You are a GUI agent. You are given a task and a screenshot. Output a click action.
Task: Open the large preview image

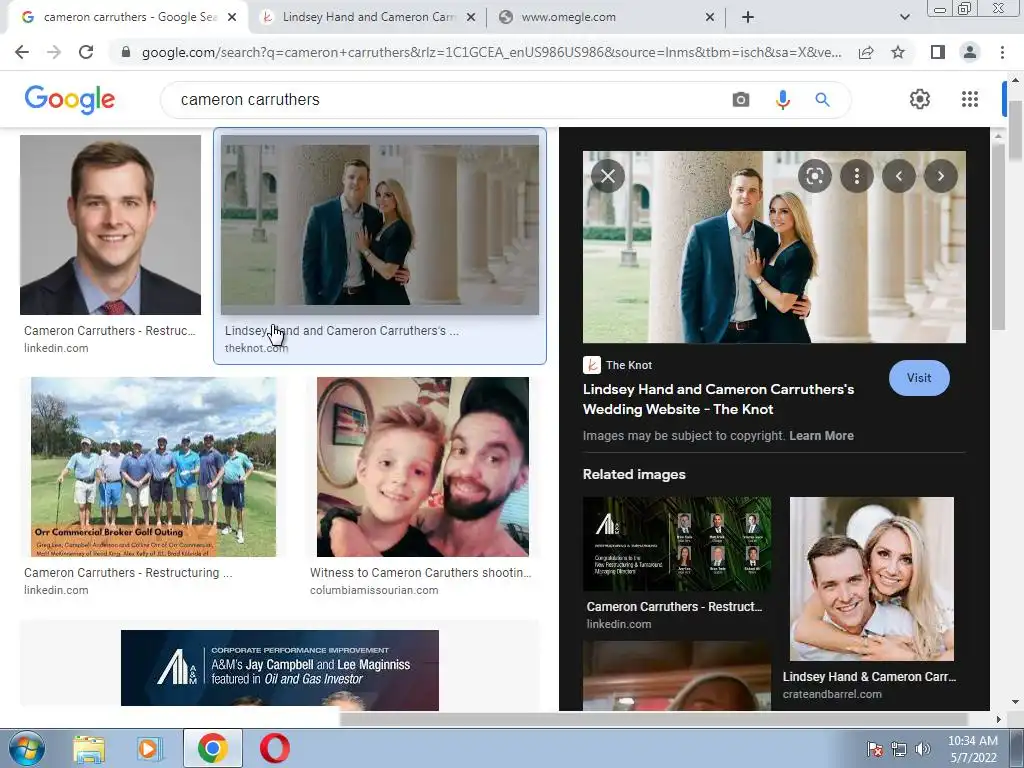click(774, 247)
